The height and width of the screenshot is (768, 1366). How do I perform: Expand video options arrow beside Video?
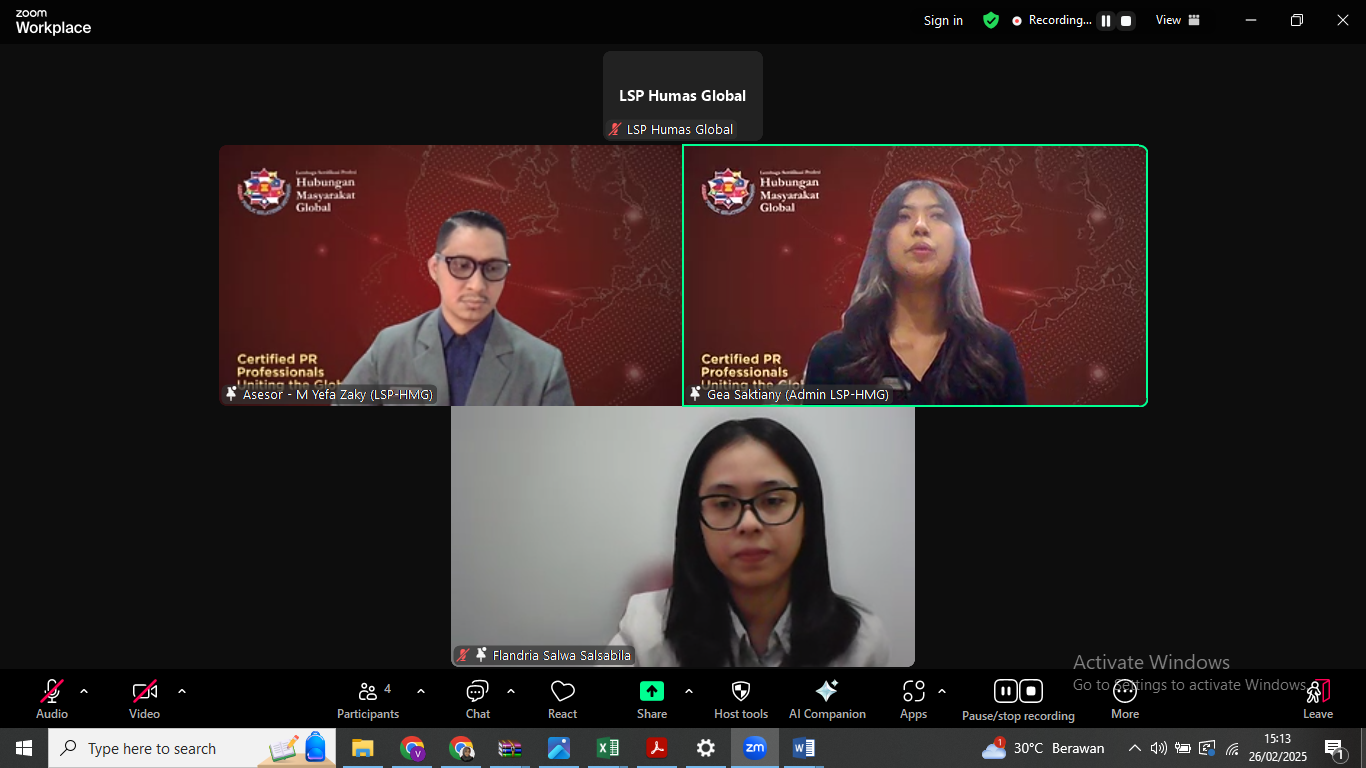click(x=182, y=691)
